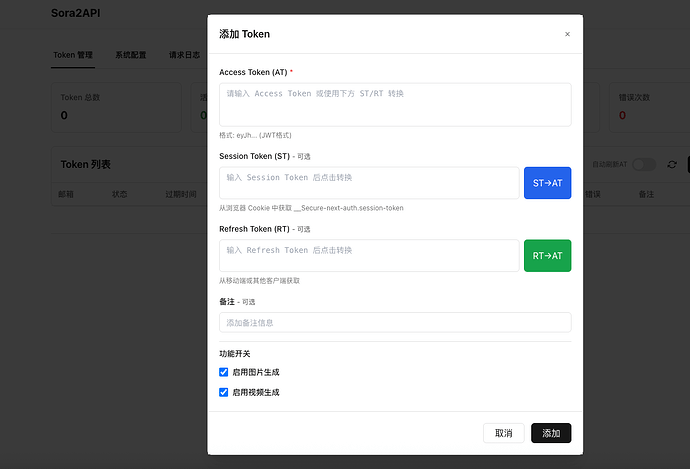Screen dimensions: 690x469
Task: Convert session token using ST→AT button
Action: pos(547,183)
